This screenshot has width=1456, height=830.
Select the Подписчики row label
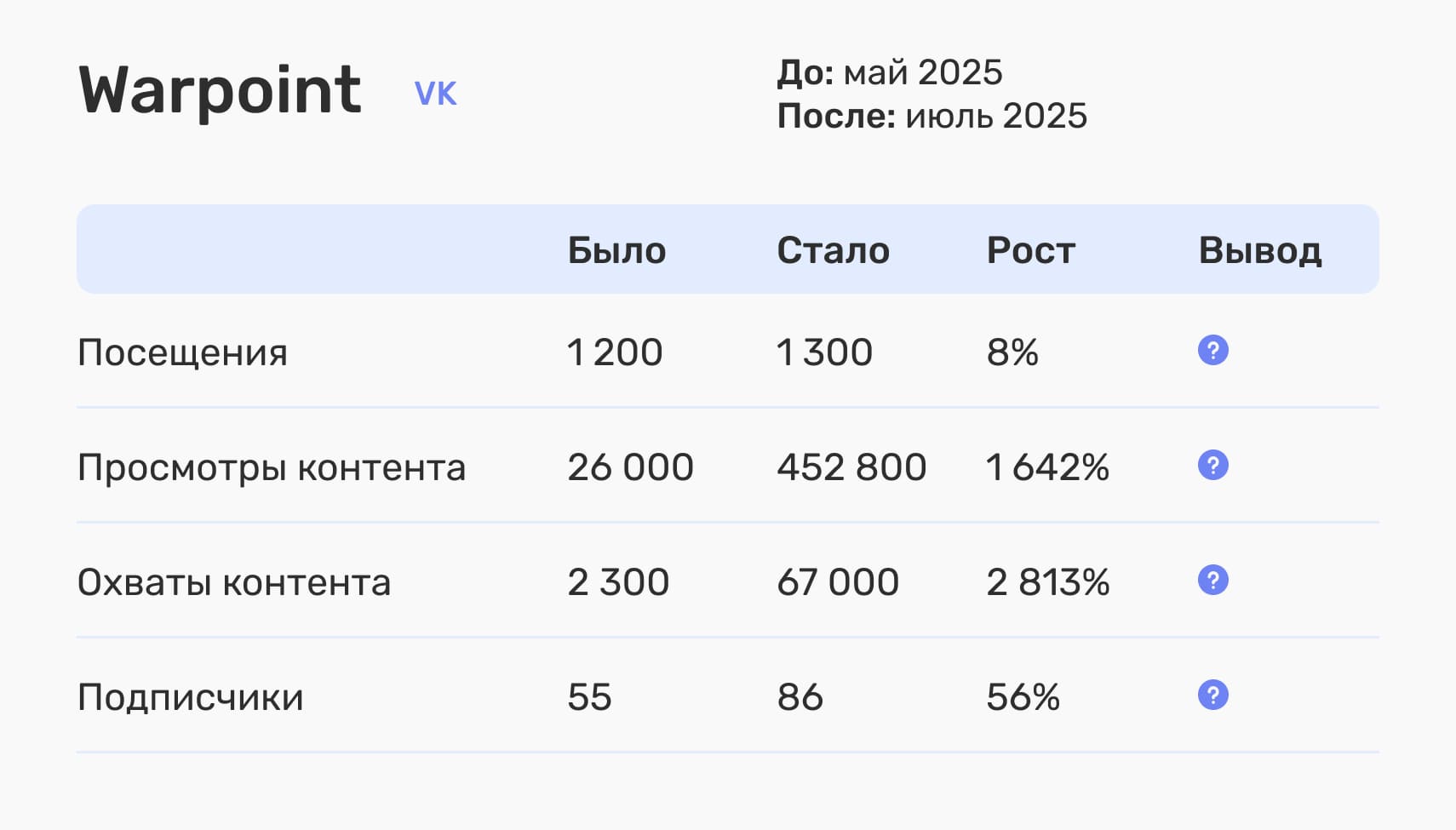190,697
